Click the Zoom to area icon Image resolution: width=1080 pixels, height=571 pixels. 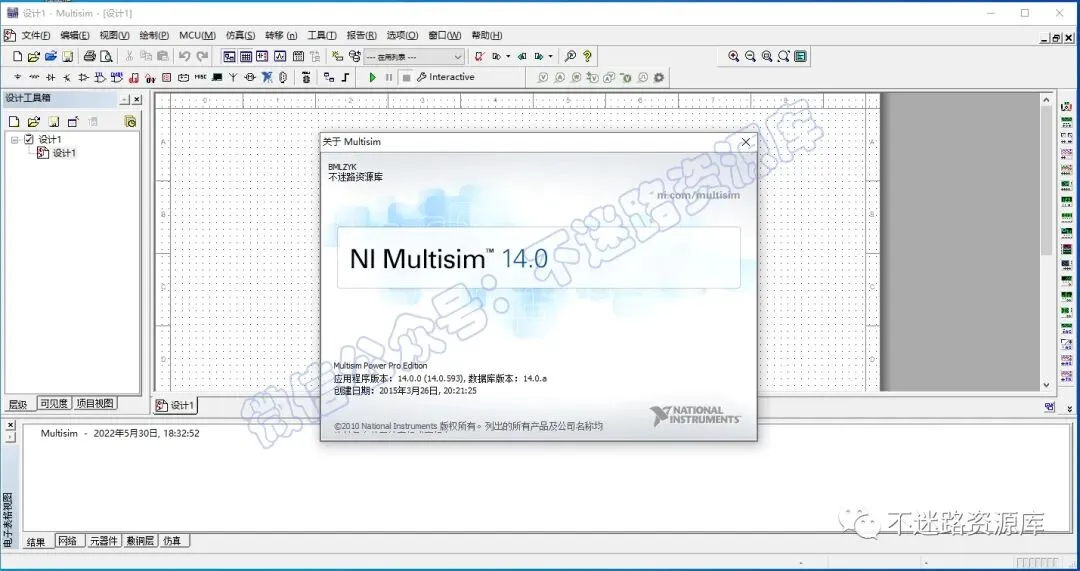tap(767, 56)
